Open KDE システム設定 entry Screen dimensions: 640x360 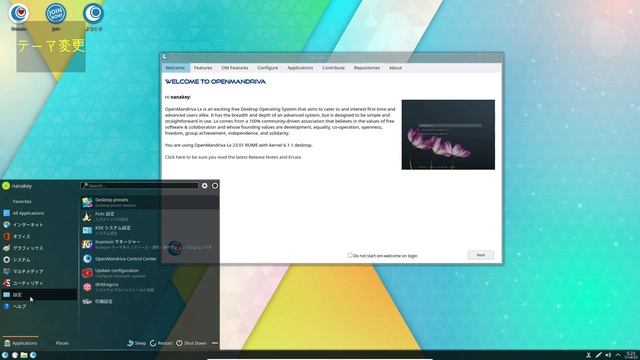pyautogui.click(x=149, y=231)
